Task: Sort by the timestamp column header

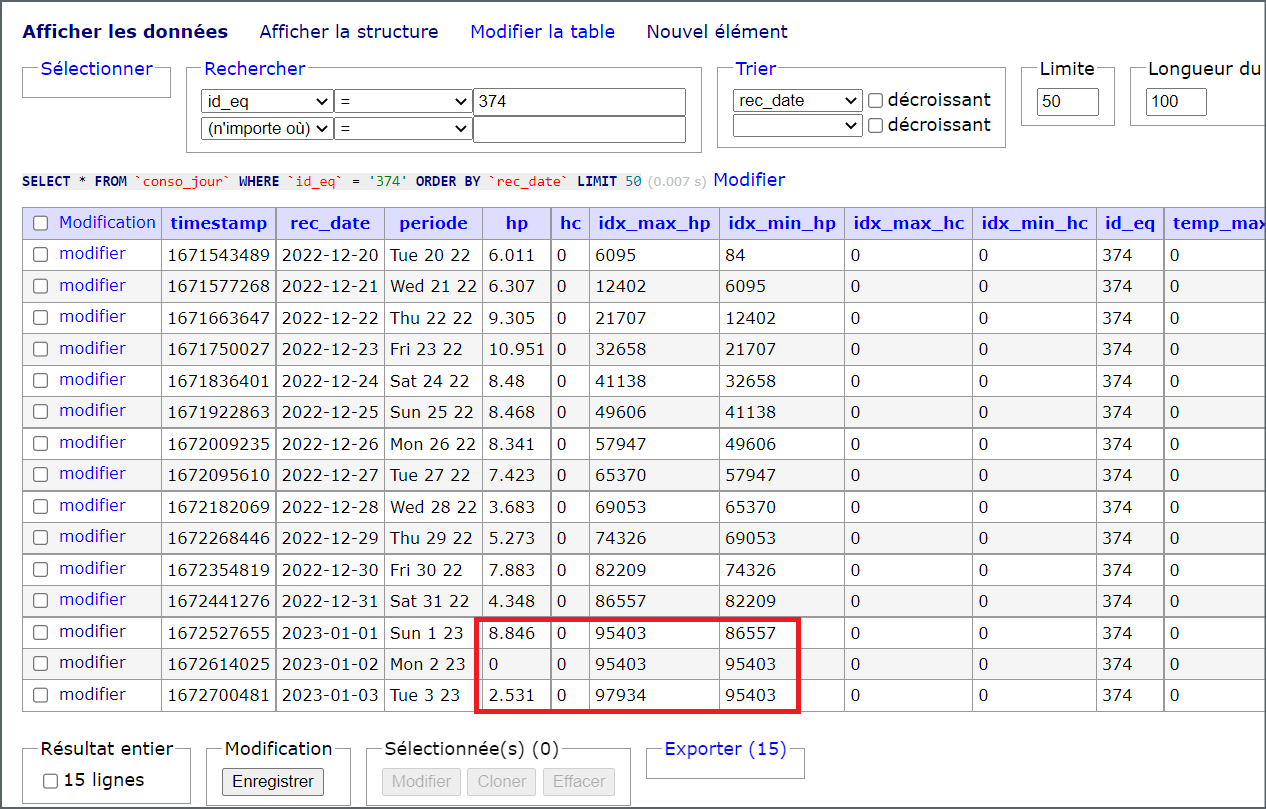Action: (219, 223)
